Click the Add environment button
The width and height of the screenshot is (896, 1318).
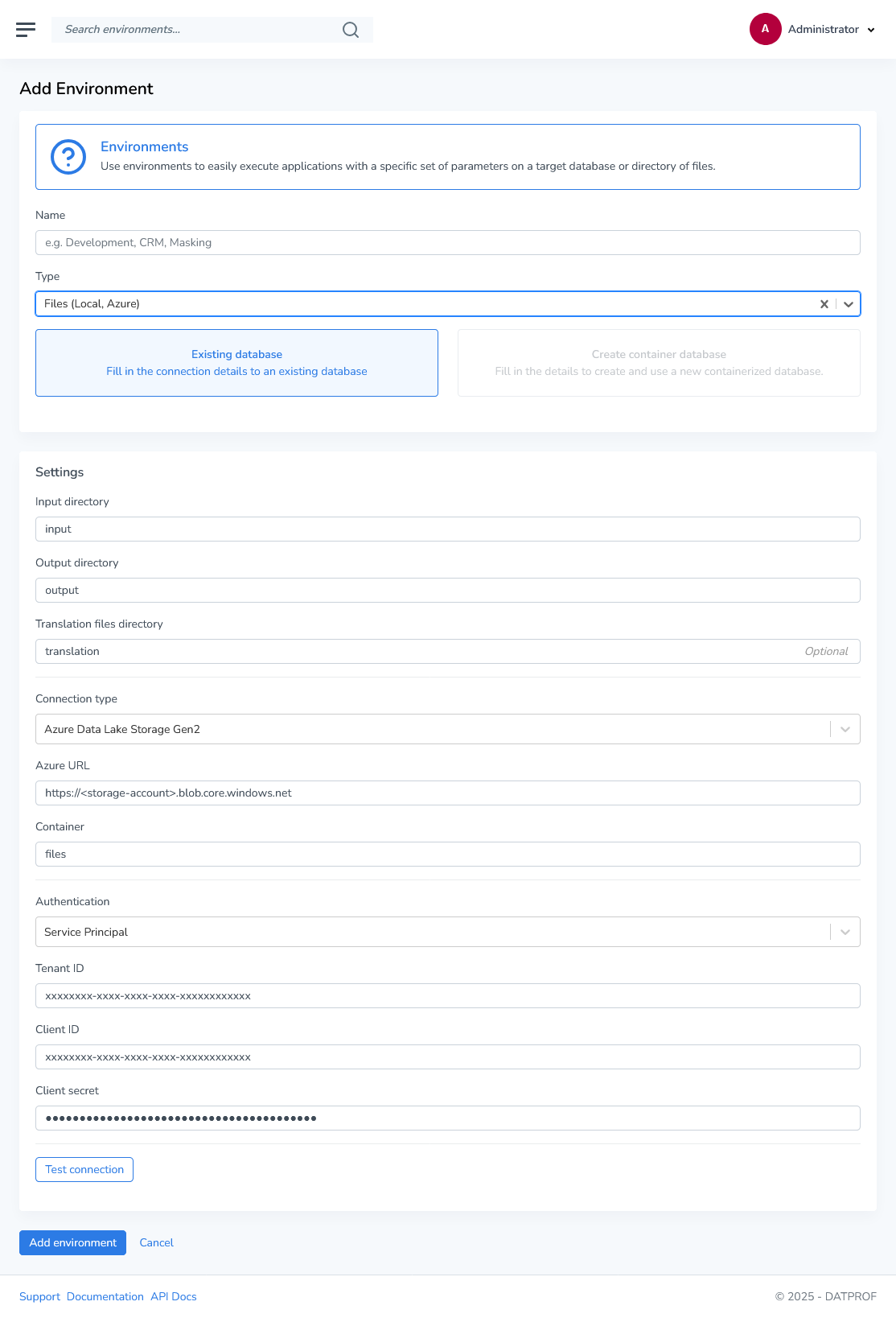point(73,1243)
